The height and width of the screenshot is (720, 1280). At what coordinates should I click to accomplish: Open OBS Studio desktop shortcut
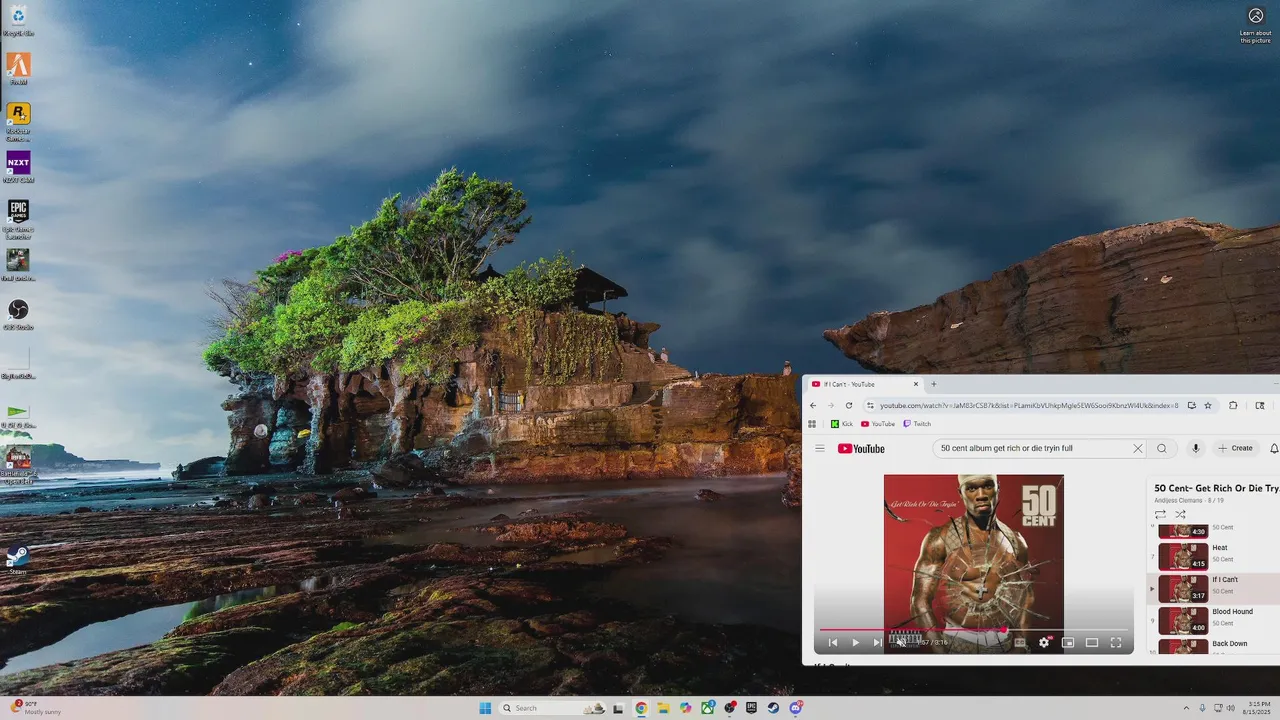click(x=18, y=314)
